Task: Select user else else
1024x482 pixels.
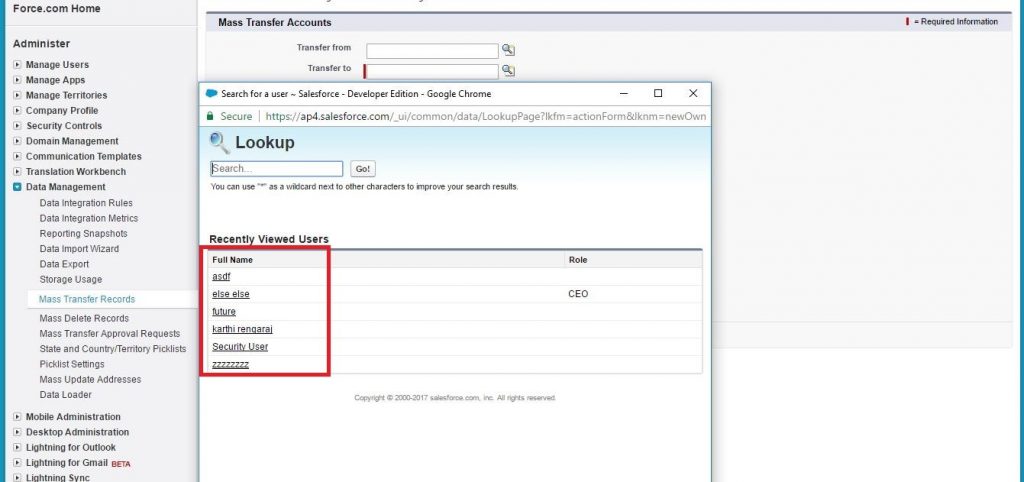Action: coord(231,295)
